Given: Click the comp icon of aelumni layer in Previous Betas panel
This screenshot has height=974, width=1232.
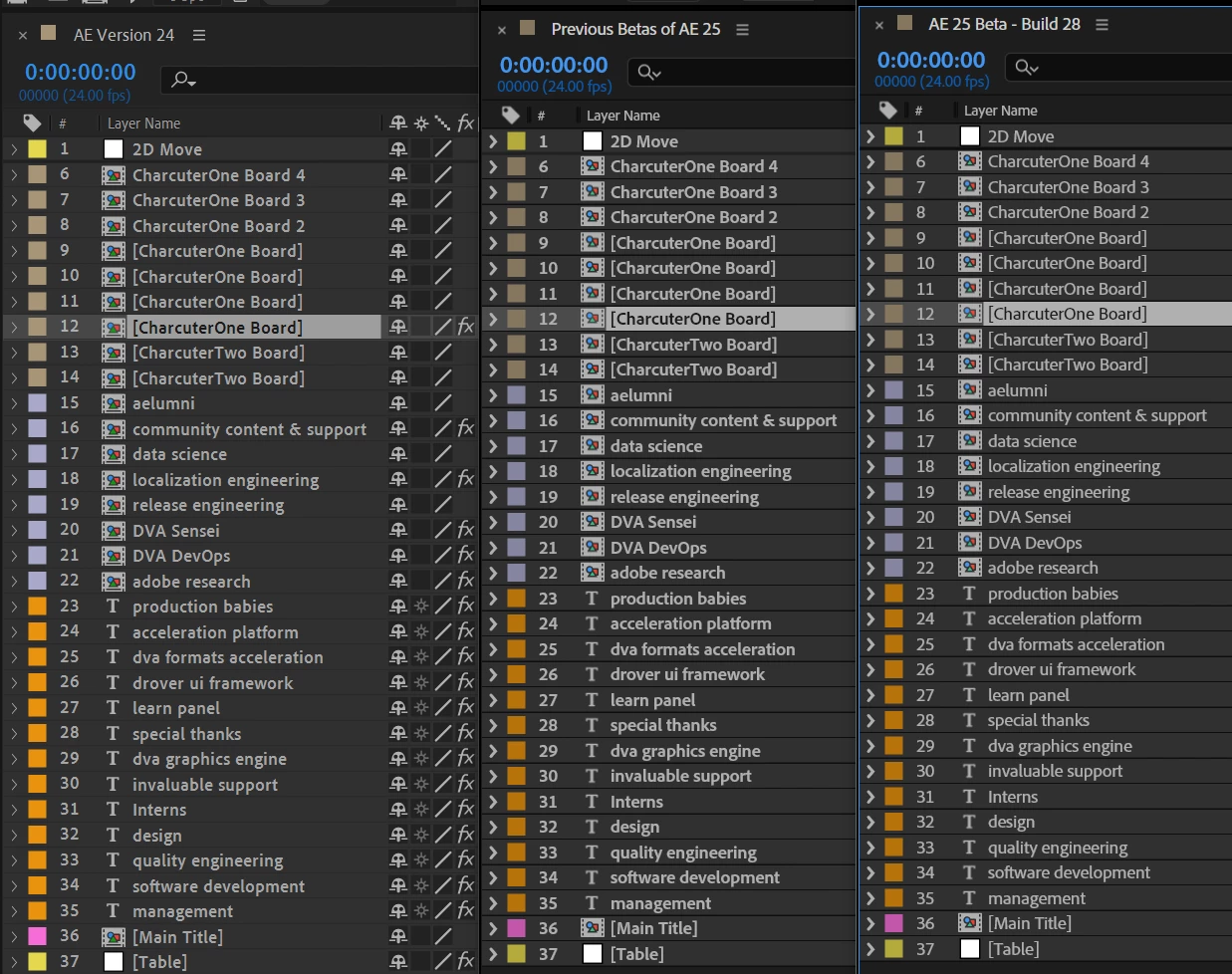Looking at the screenshot, I should [593, 394].
